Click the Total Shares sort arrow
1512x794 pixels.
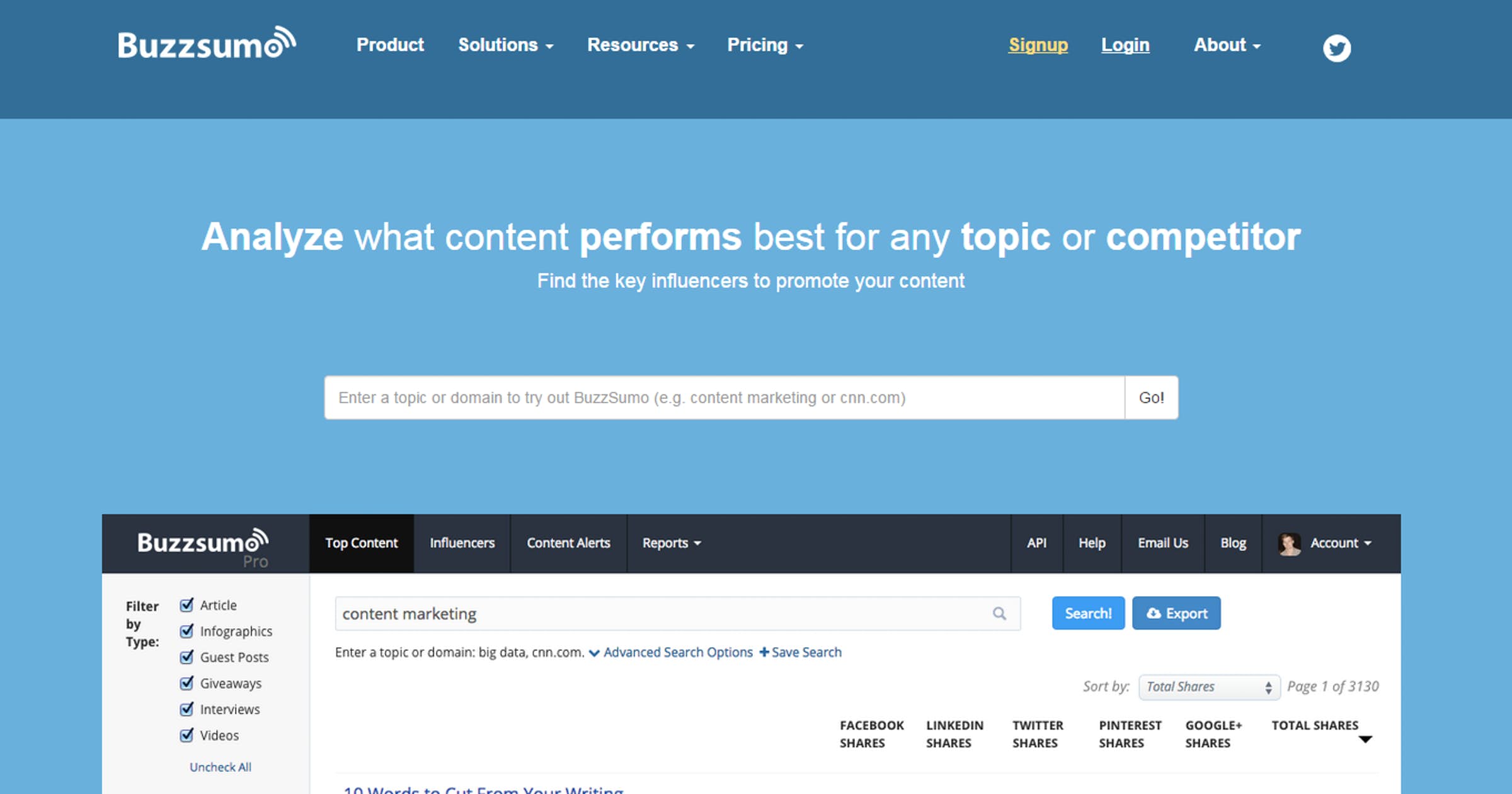click(1365, 739)
